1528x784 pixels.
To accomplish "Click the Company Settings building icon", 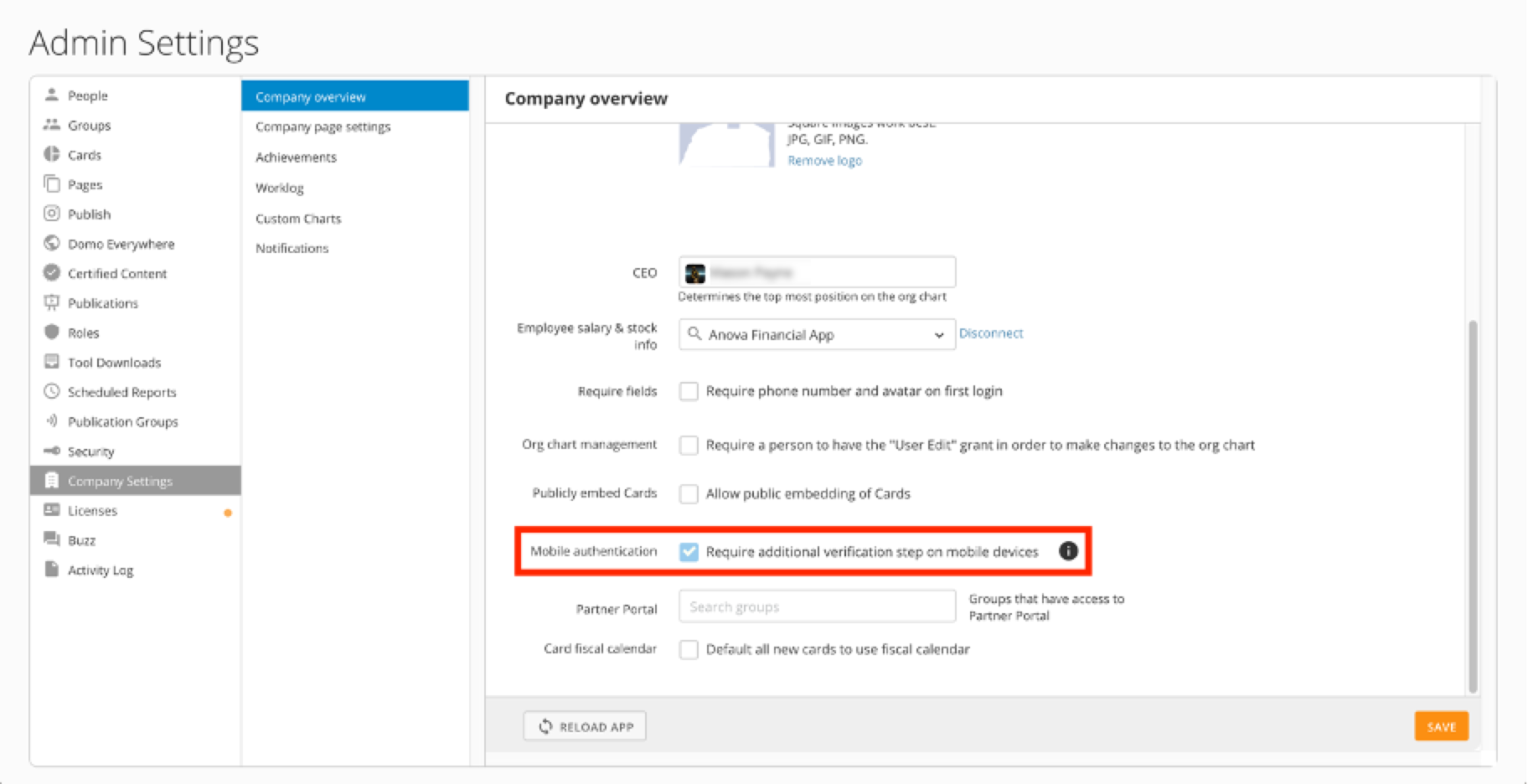I will coord(52,480).
